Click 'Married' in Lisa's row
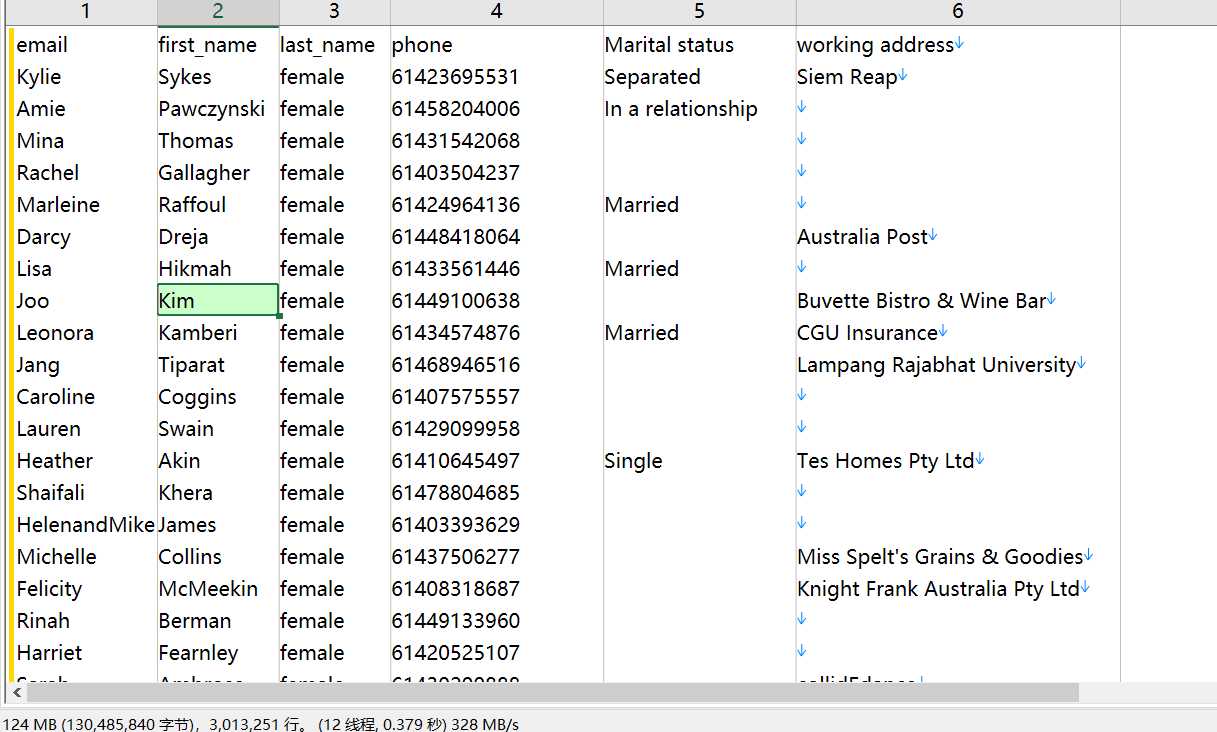This screenshot has height=732, width=1217. point(699,269)
